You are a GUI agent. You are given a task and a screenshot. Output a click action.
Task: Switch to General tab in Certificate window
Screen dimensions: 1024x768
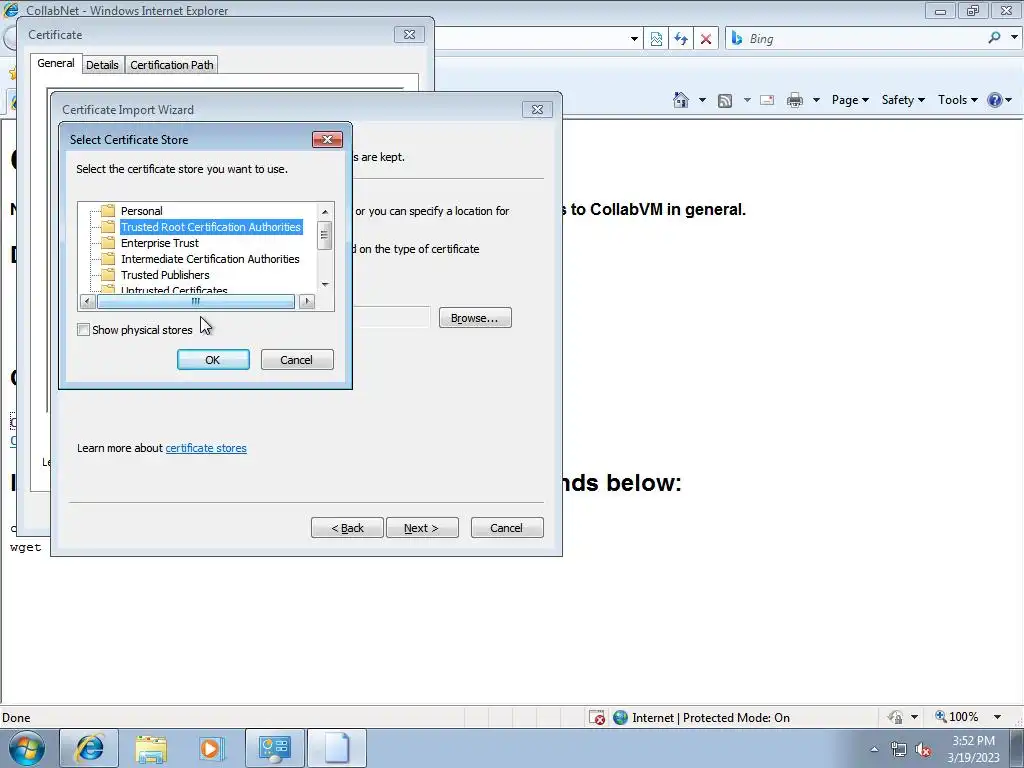coord(56,63)
